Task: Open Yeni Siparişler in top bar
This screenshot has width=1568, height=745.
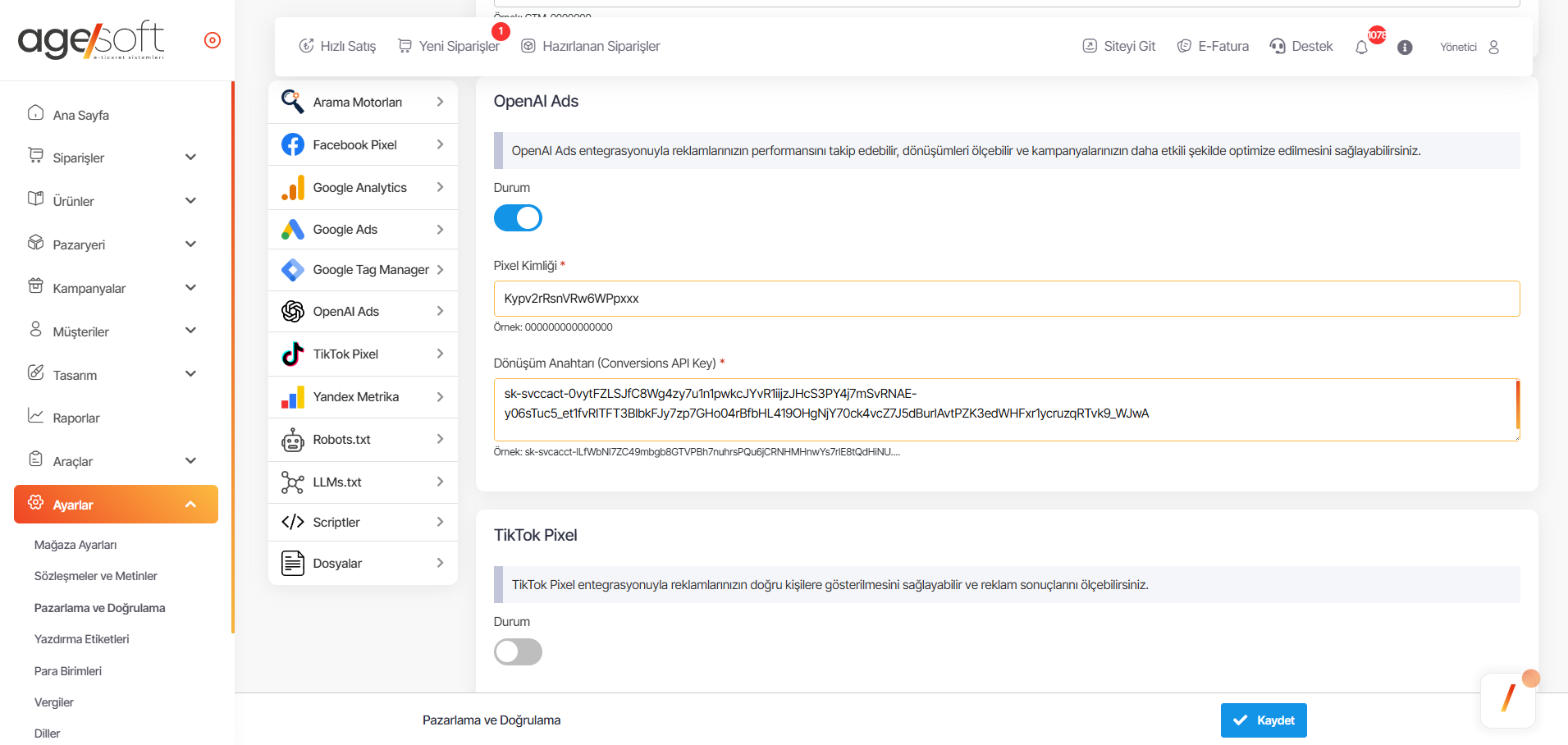Action: (x=449, y=46)
